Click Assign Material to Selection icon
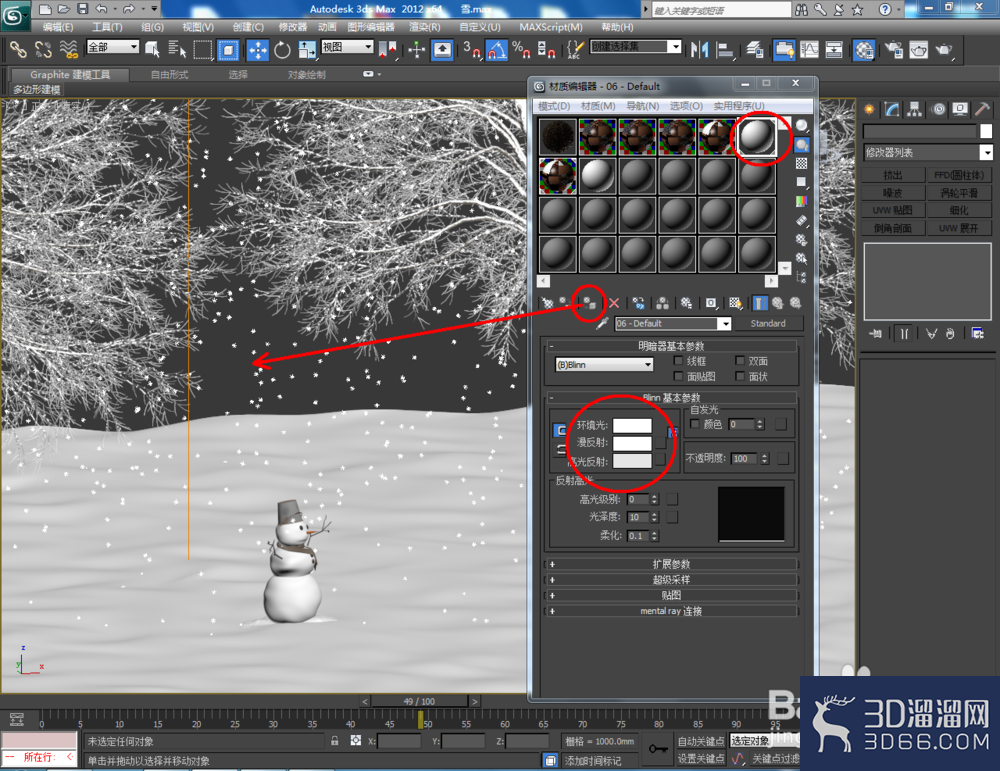 point(589,303)
